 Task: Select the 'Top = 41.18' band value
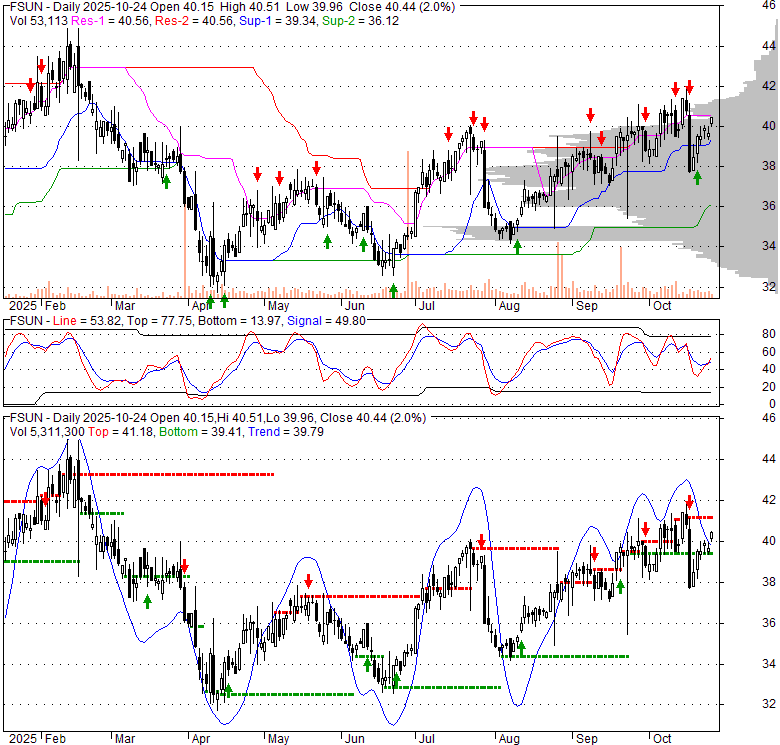click(120, 432)
